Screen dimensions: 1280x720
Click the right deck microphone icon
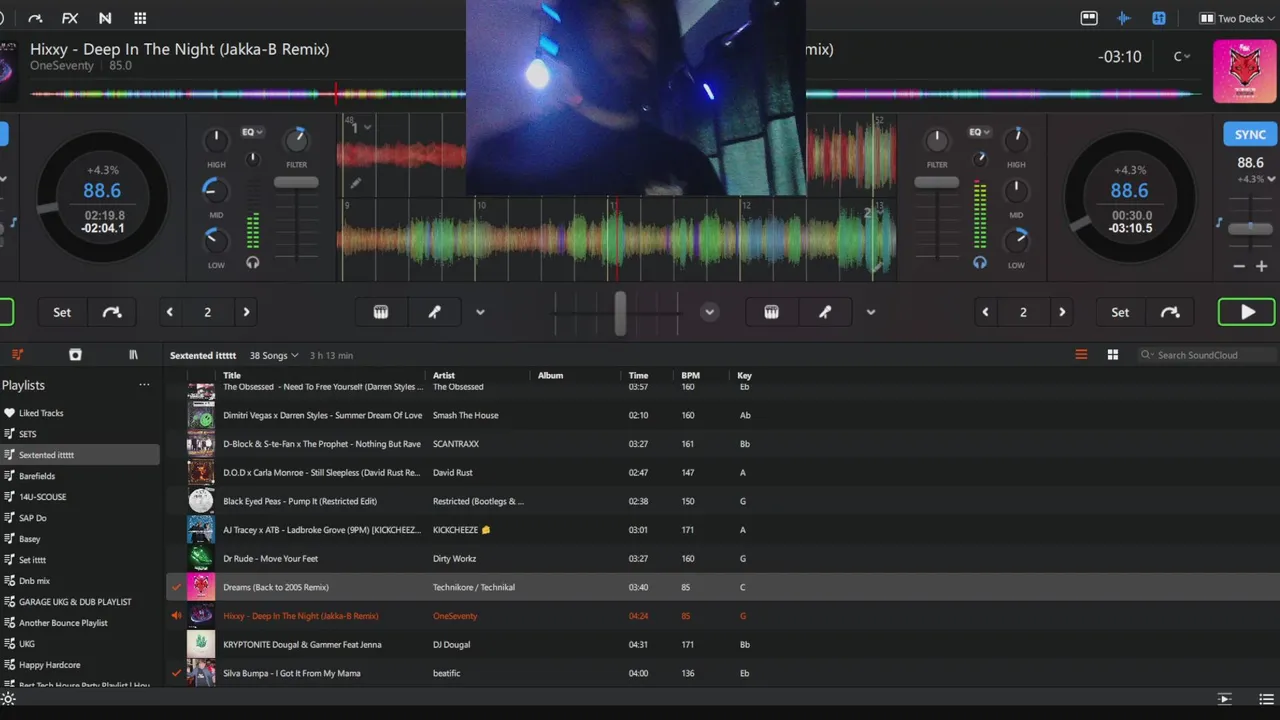click(x=825, y=312)
